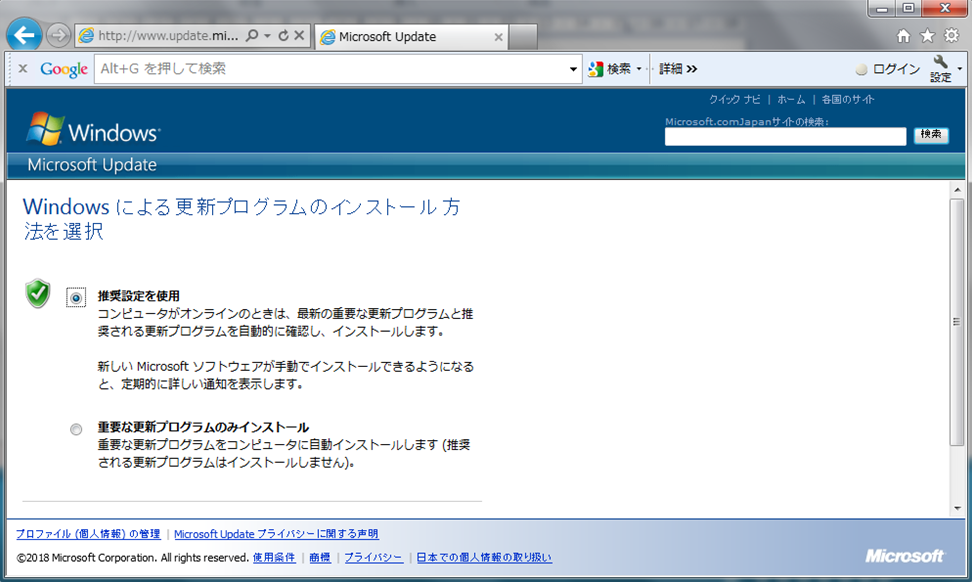Screen dimensions: 972x582
Task: Expand the Google search box dropdown
Action: [x=573, y=69]
